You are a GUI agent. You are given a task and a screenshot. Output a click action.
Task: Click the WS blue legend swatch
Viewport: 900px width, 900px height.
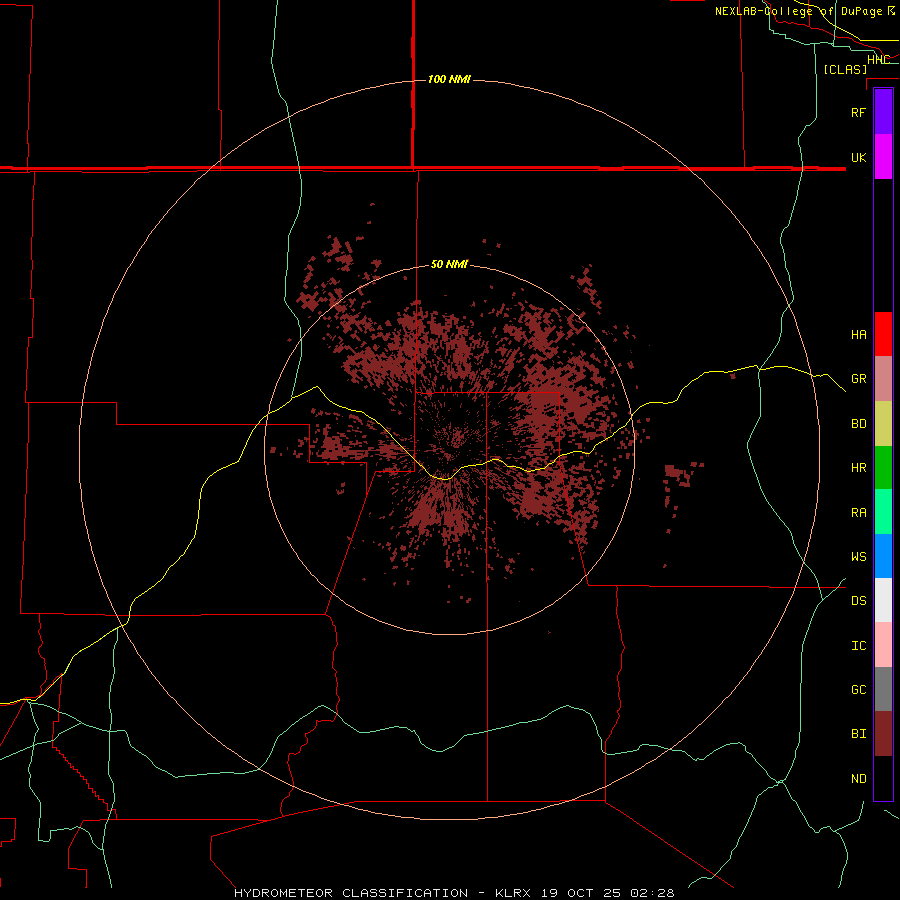pyautogui.click(x=883, y=556)
